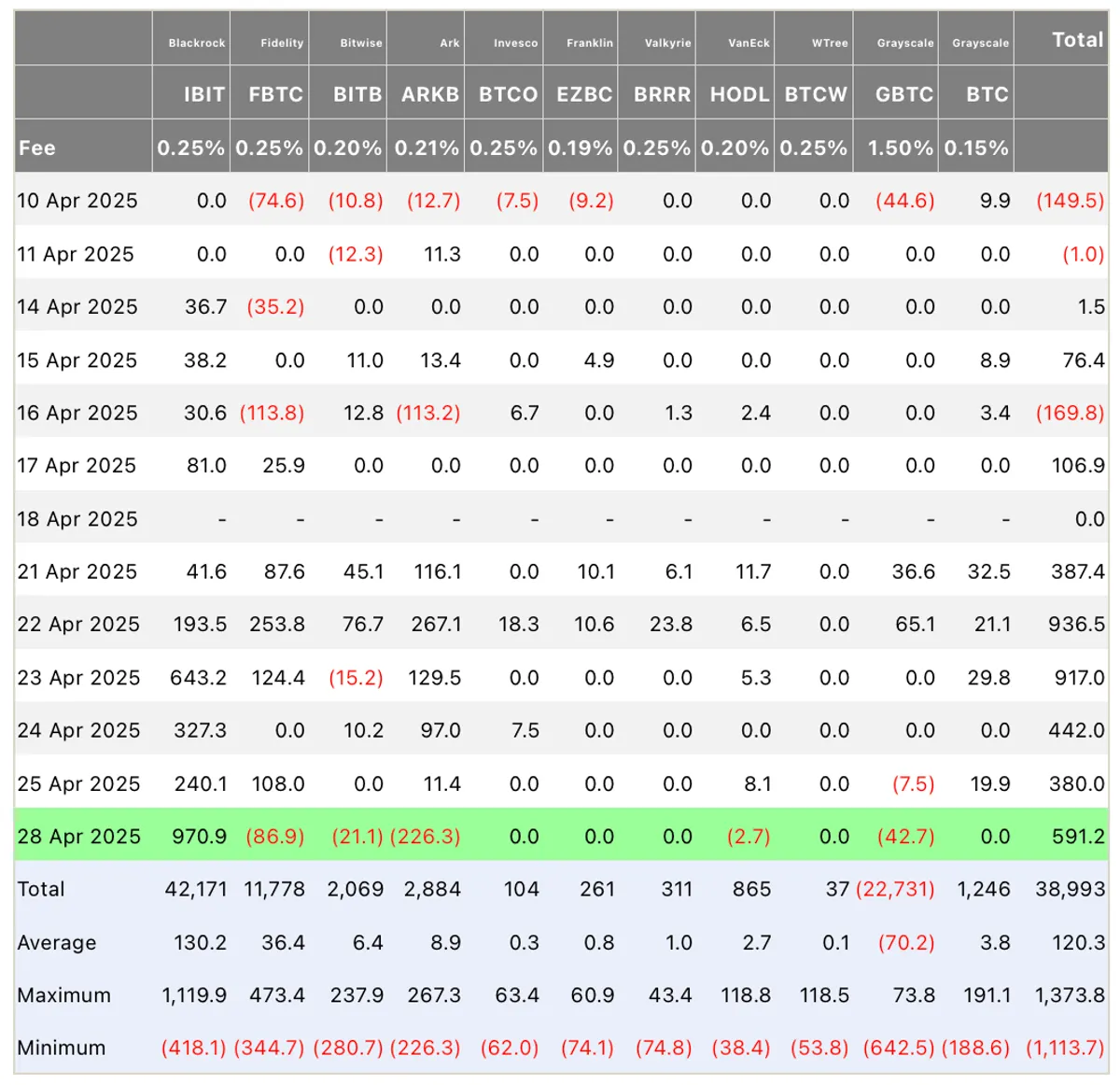Image resolution: width=1120 pixels, height=1085 pixels.
Task: Click the IBIT ticker column header
Action: point(203,94)
